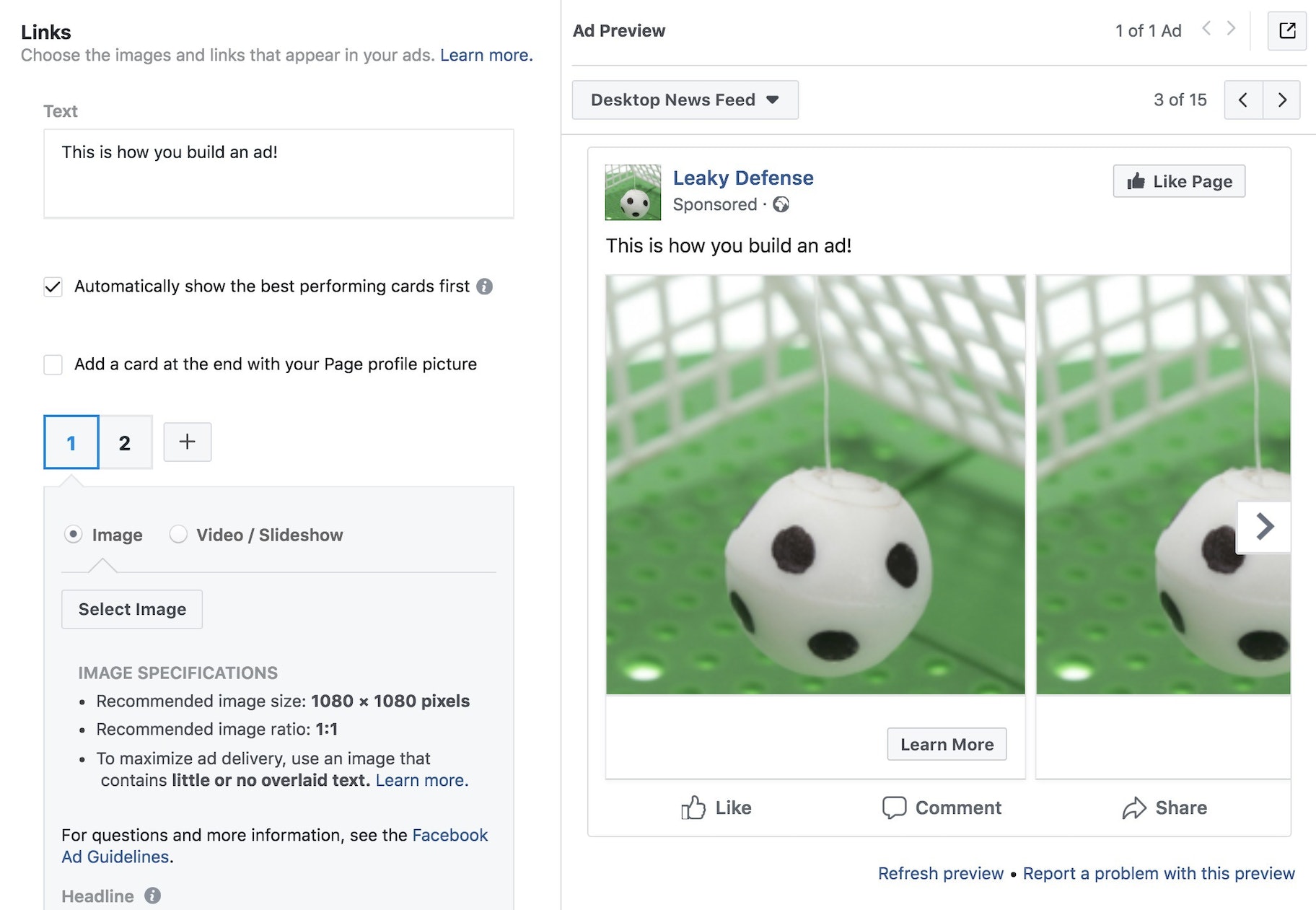Enable card with Page profile picture
This screenshot has height=910, width=1316.
point(53,364)
